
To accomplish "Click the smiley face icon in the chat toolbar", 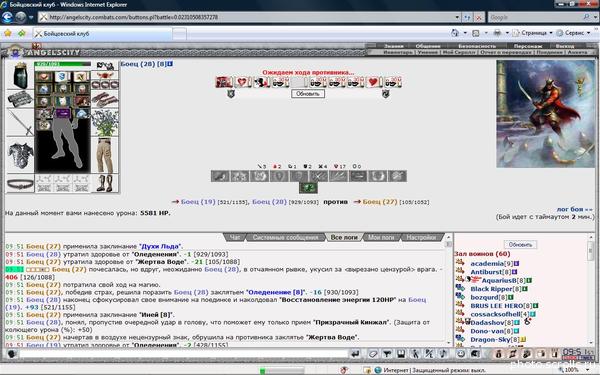I will click(461, 354).
